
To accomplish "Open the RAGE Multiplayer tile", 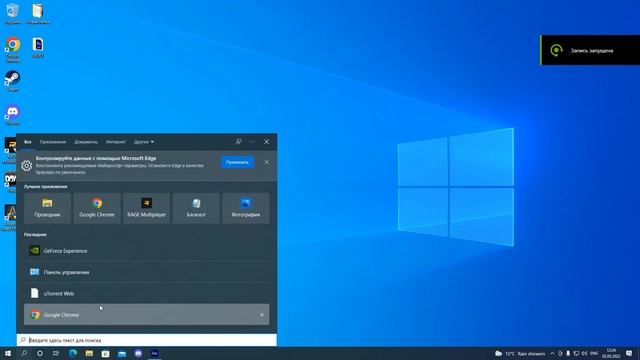I will pos(147,208).
